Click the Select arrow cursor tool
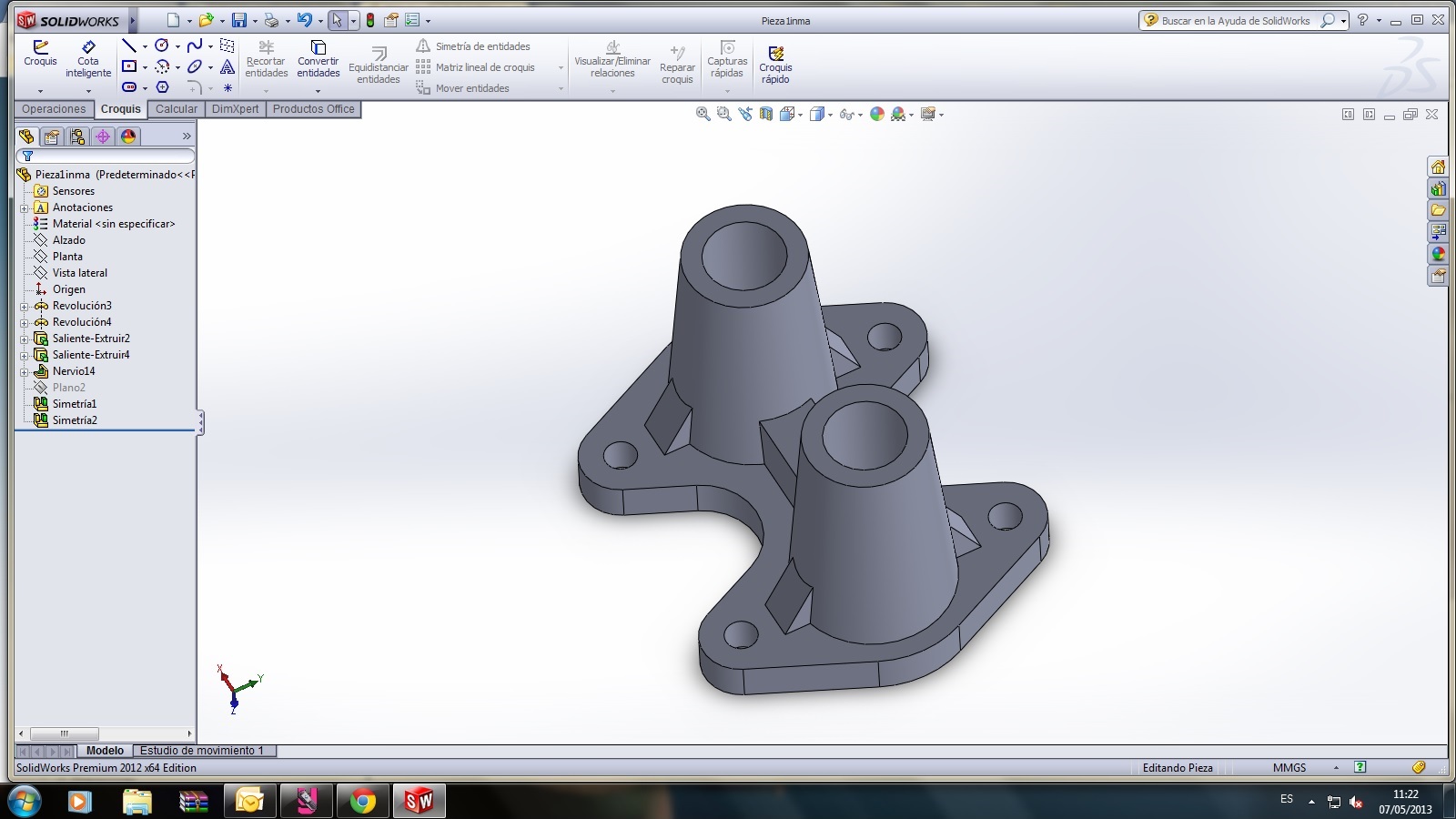1456x819 pixels. point(338,20)
